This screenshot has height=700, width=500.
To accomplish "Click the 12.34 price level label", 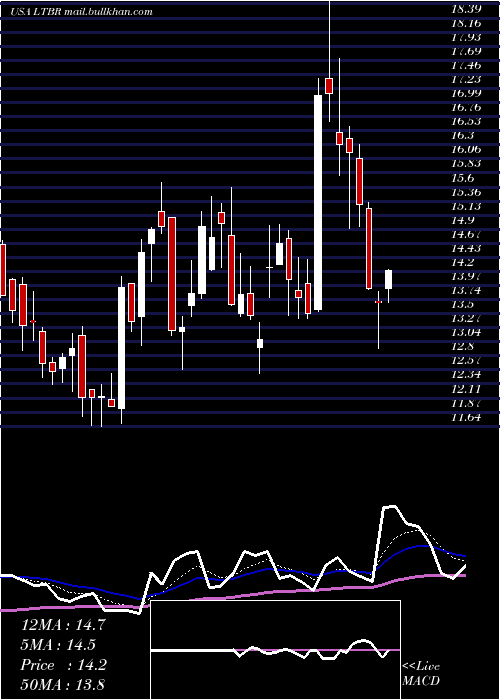I will pyautogui.click(x=466, y=375).
